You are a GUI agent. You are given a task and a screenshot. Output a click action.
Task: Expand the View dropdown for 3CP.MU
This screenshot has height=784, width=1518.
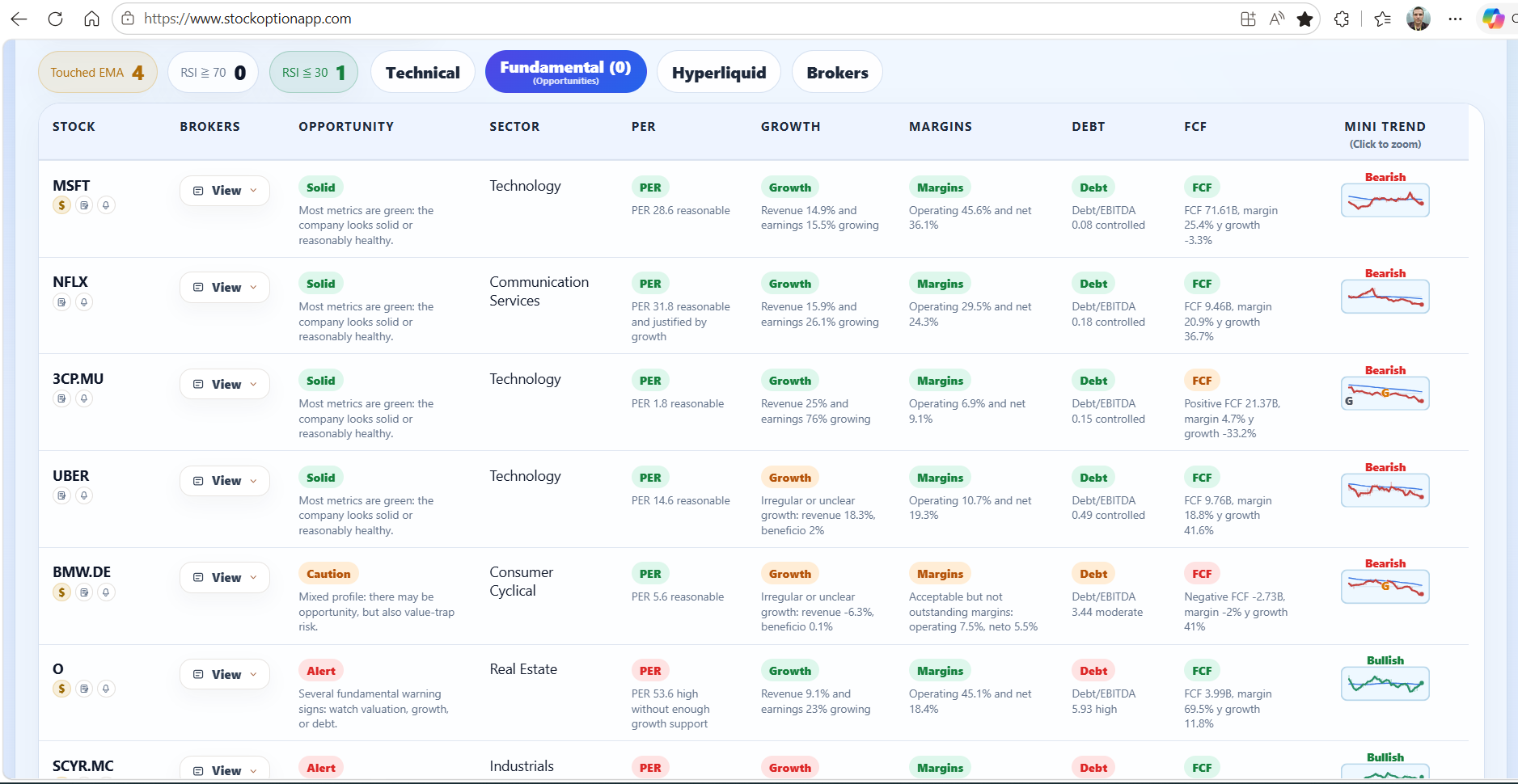pyautogui.click(x=225, y=384)
